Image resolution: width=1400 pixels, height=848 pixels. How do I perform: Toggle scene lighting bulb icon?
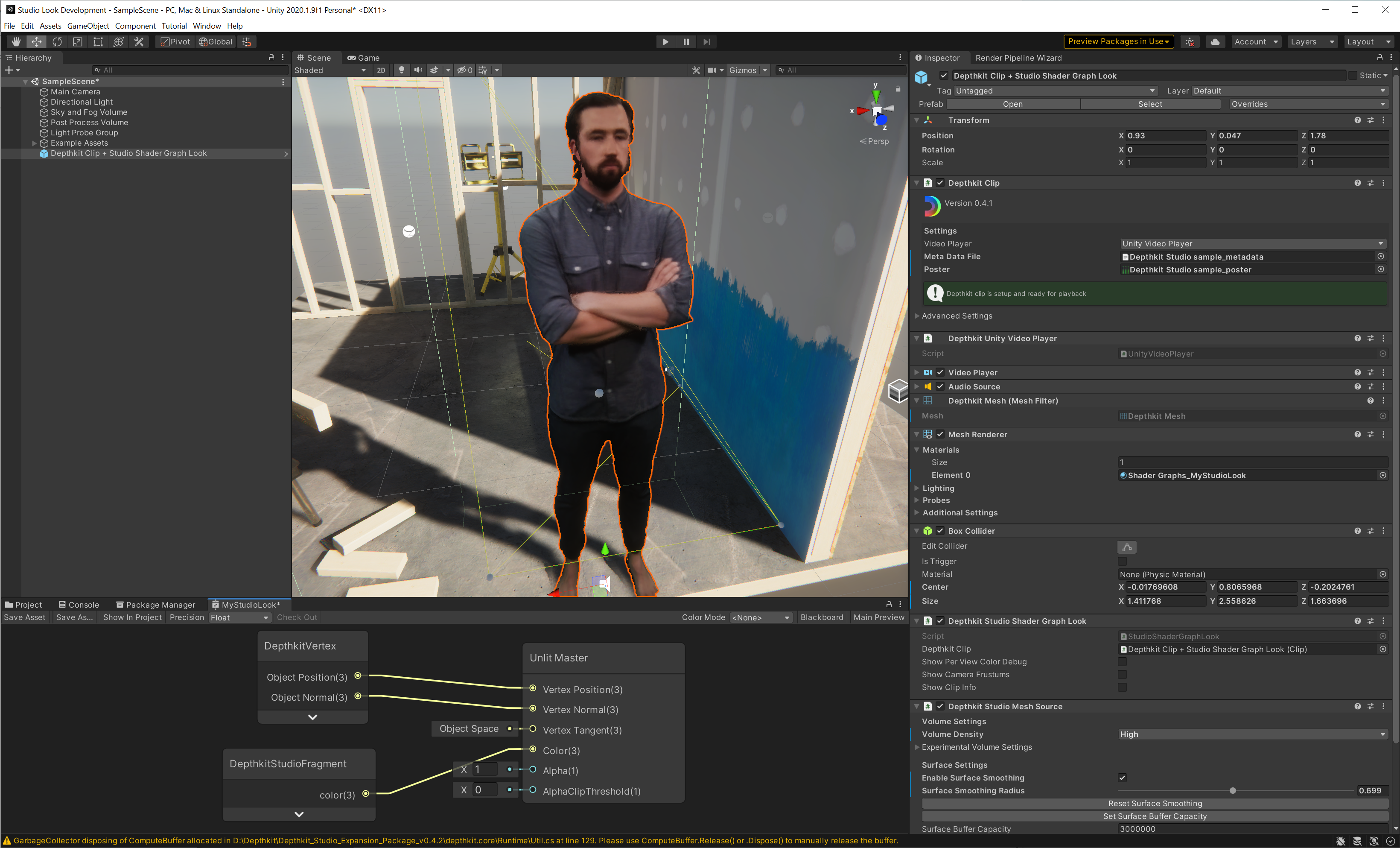(x=401, y=70)
